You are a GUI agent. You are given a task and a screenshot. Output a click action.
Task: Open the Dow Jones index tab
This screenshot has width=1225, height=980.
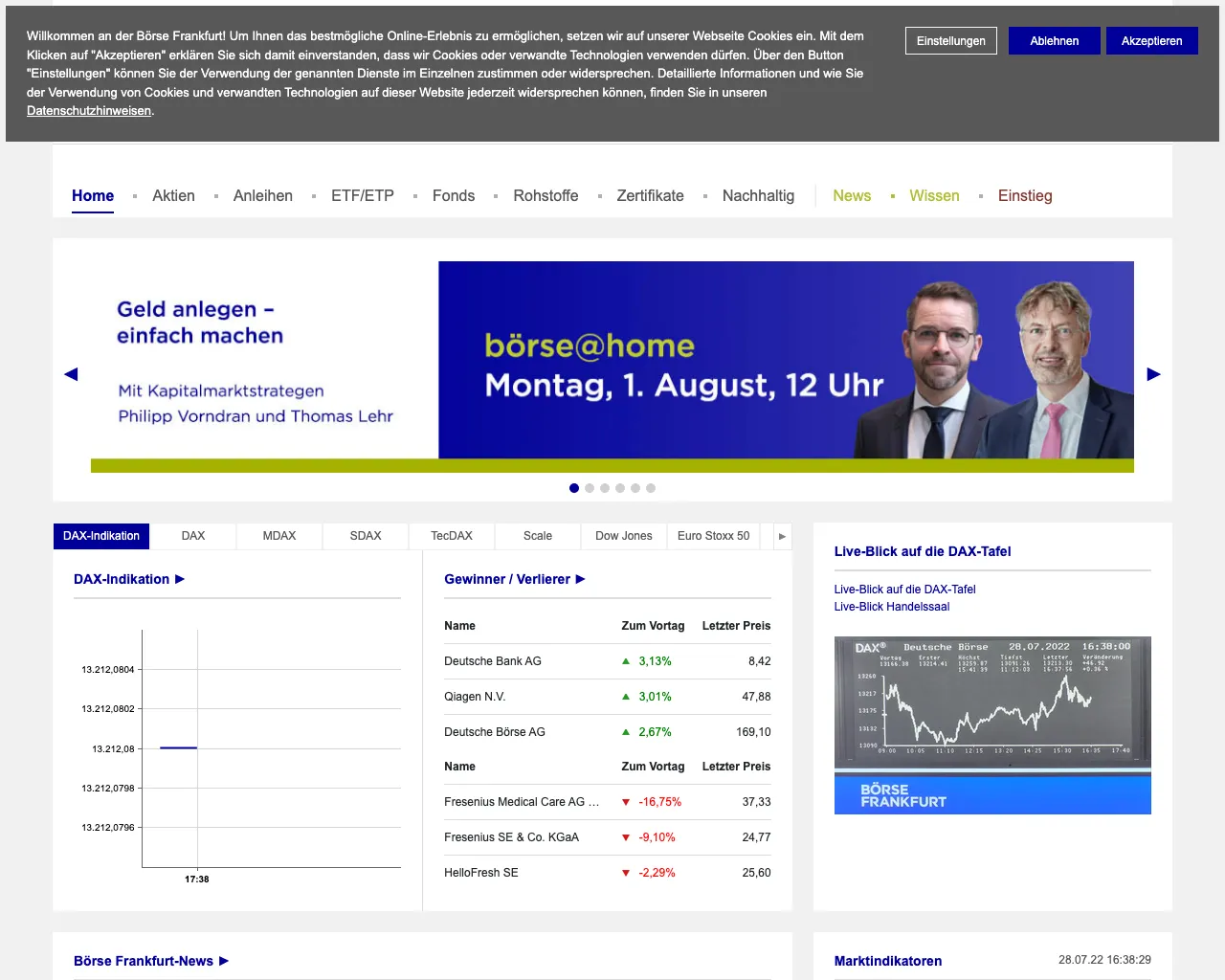623,536
